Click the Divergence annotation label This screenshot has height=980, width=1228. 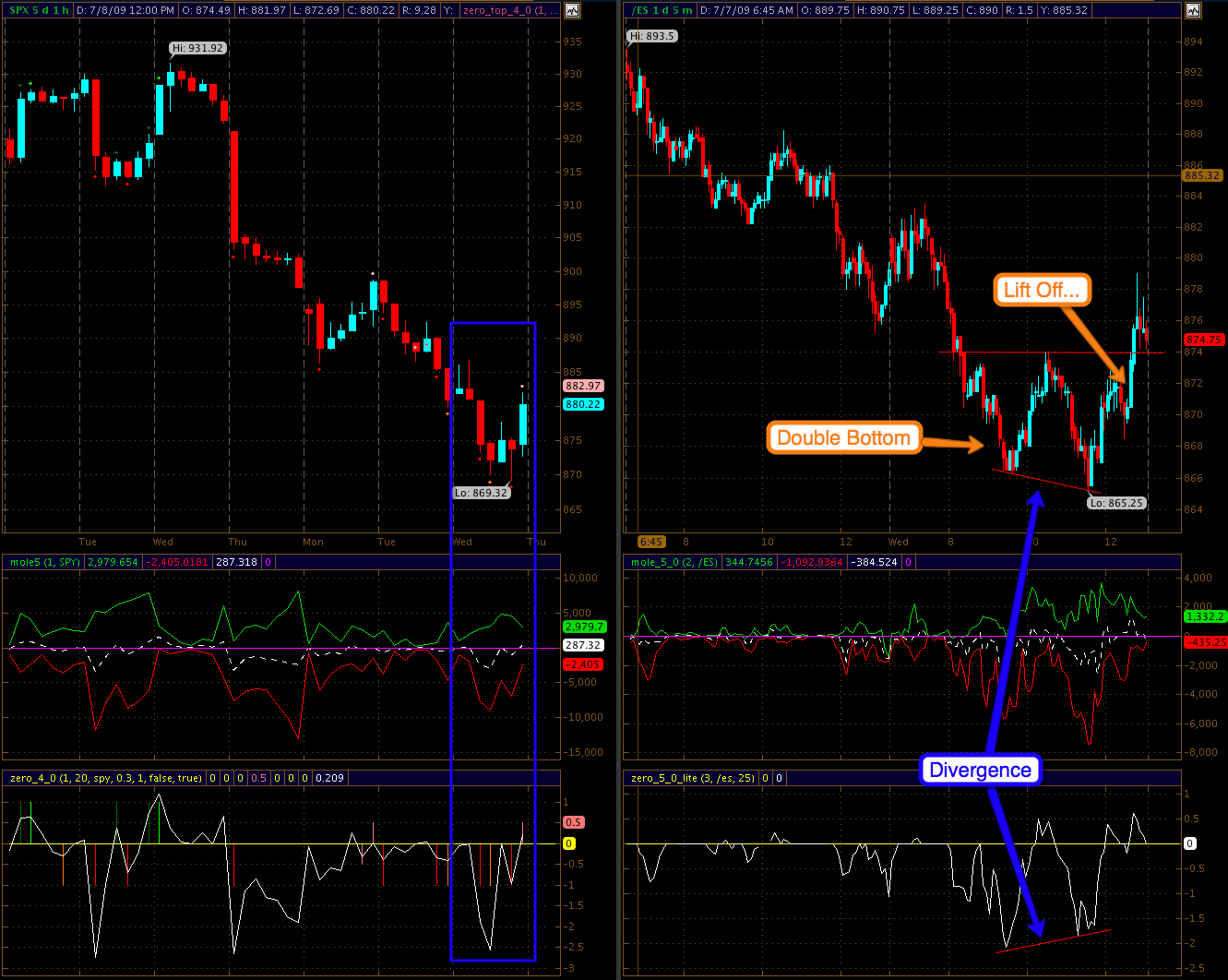point(980,771)
